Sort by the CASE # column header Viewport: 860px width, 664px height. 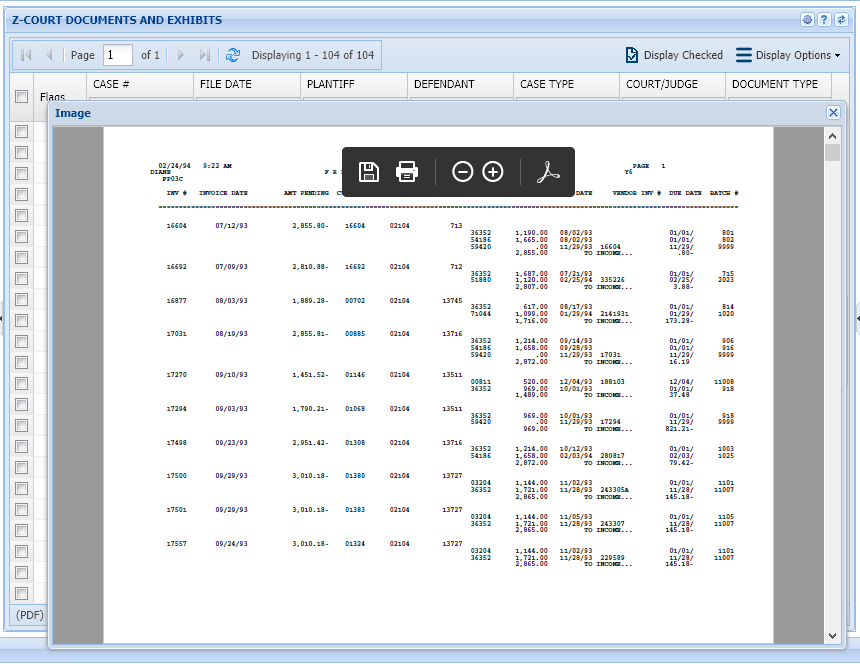pyautogui.click(x=111, y=84)
